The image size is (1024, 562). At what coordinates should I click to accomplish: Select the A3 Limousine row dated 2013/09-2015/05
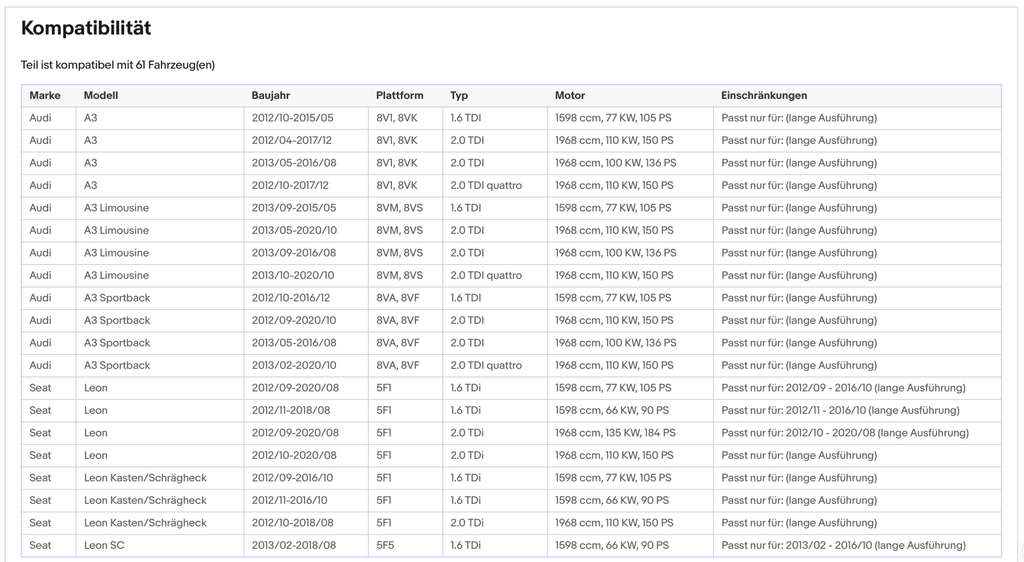click(511, 208)
